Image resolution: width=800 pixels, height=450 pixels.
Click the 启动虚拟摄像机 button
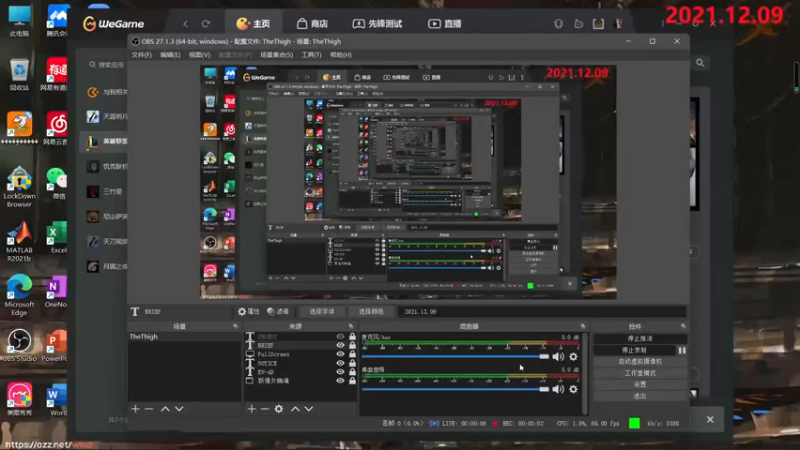point(640,362)
